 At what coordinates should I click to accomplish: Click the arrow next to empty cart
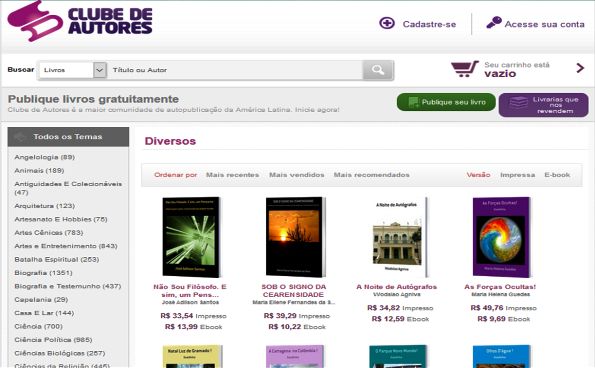[x=580, y=68]
